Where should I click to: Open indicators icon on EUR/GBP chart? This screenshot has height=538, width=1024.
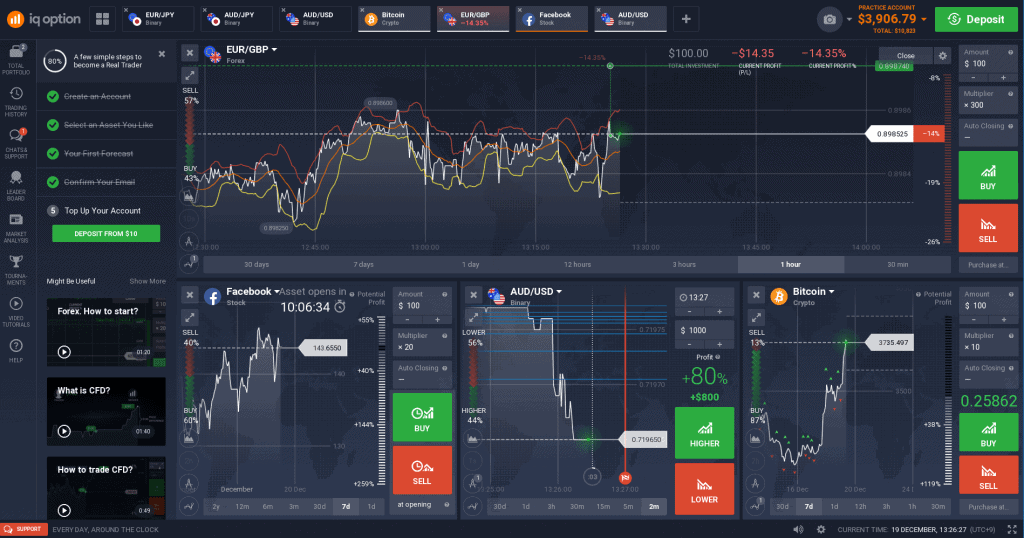pyautogui.click(x=189, y=262)
